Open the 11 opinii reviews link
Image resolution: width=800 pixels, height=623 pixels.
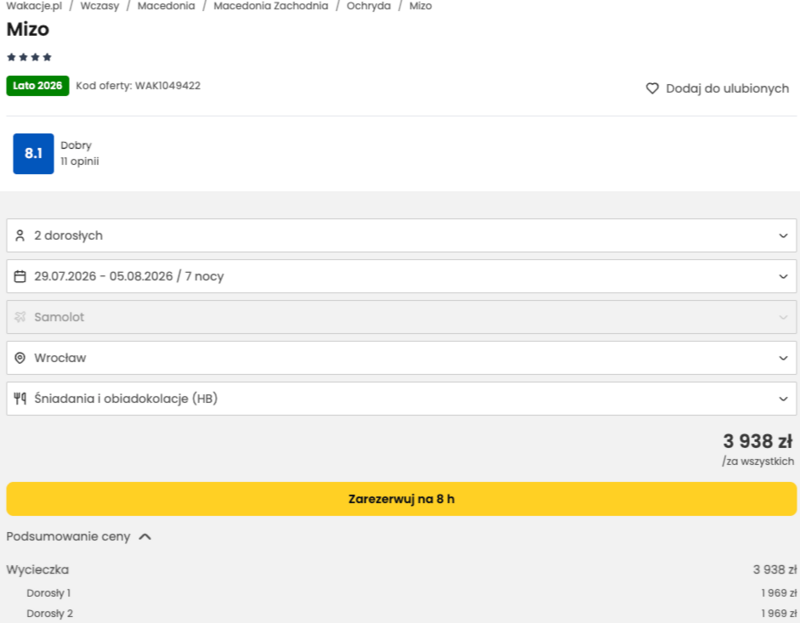[80, 161]
